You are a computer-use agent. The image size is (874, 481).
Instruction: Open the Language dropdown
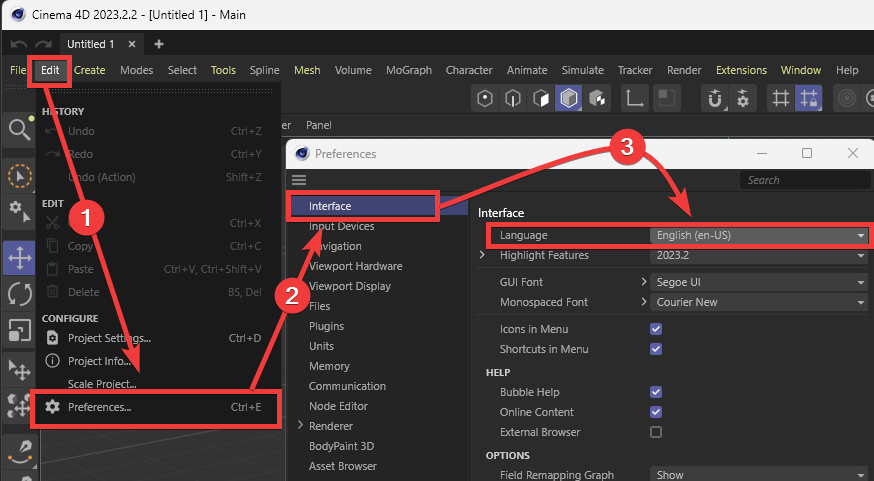(759, 235)
